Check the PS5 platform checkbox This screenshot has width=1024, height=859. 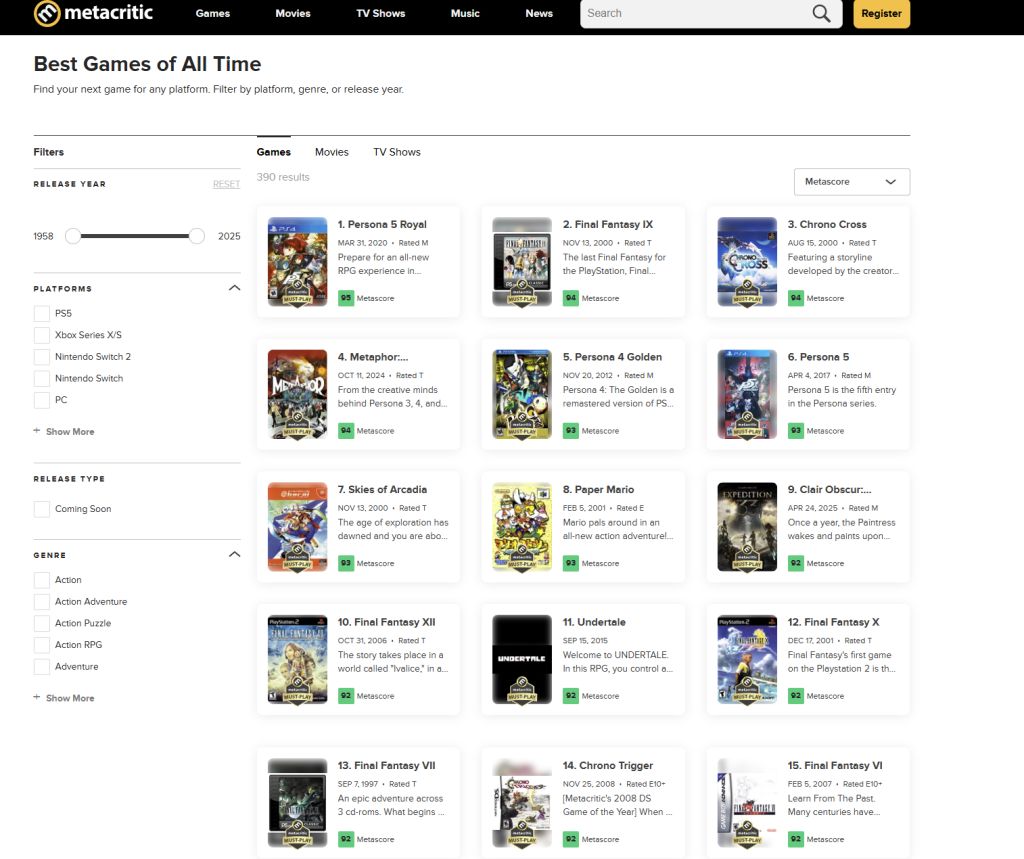[42, 314]
